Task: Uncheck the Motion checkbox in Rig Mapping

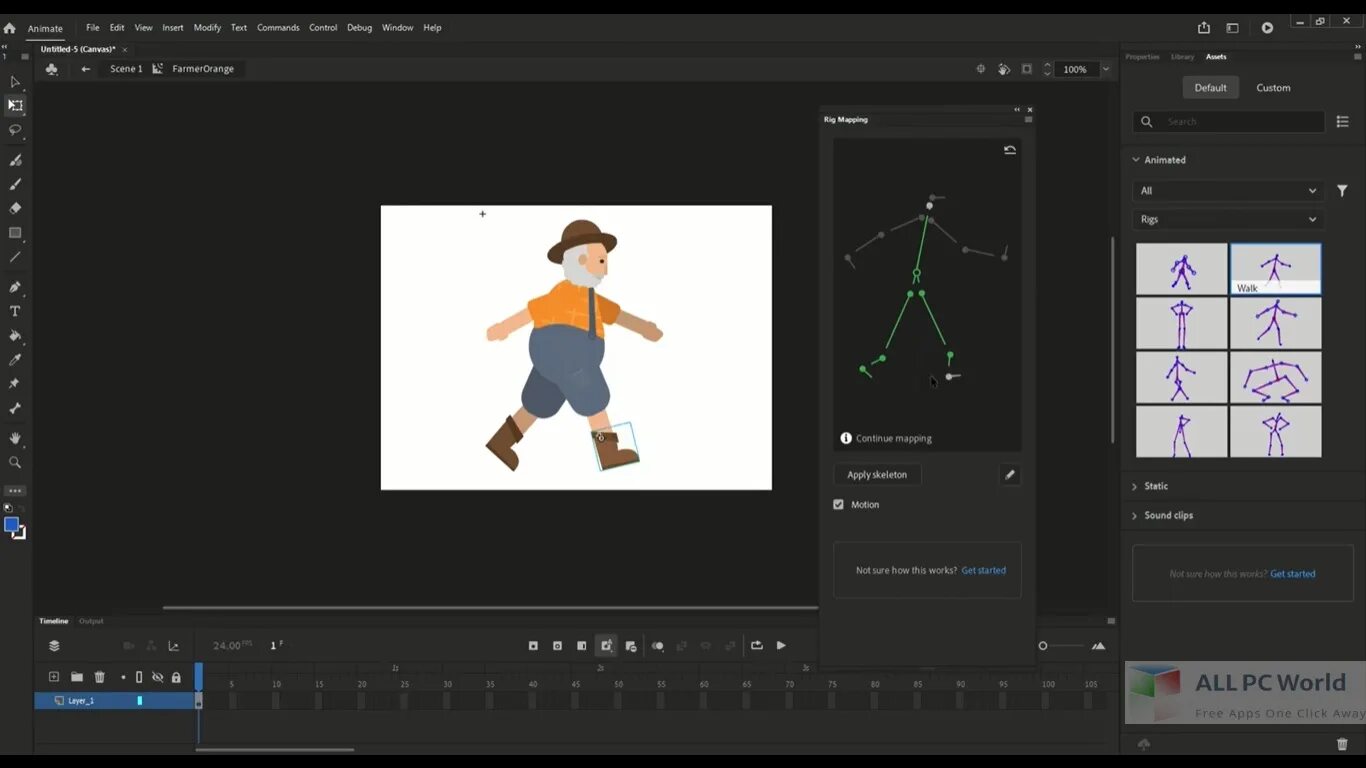Action: point(838,504)
